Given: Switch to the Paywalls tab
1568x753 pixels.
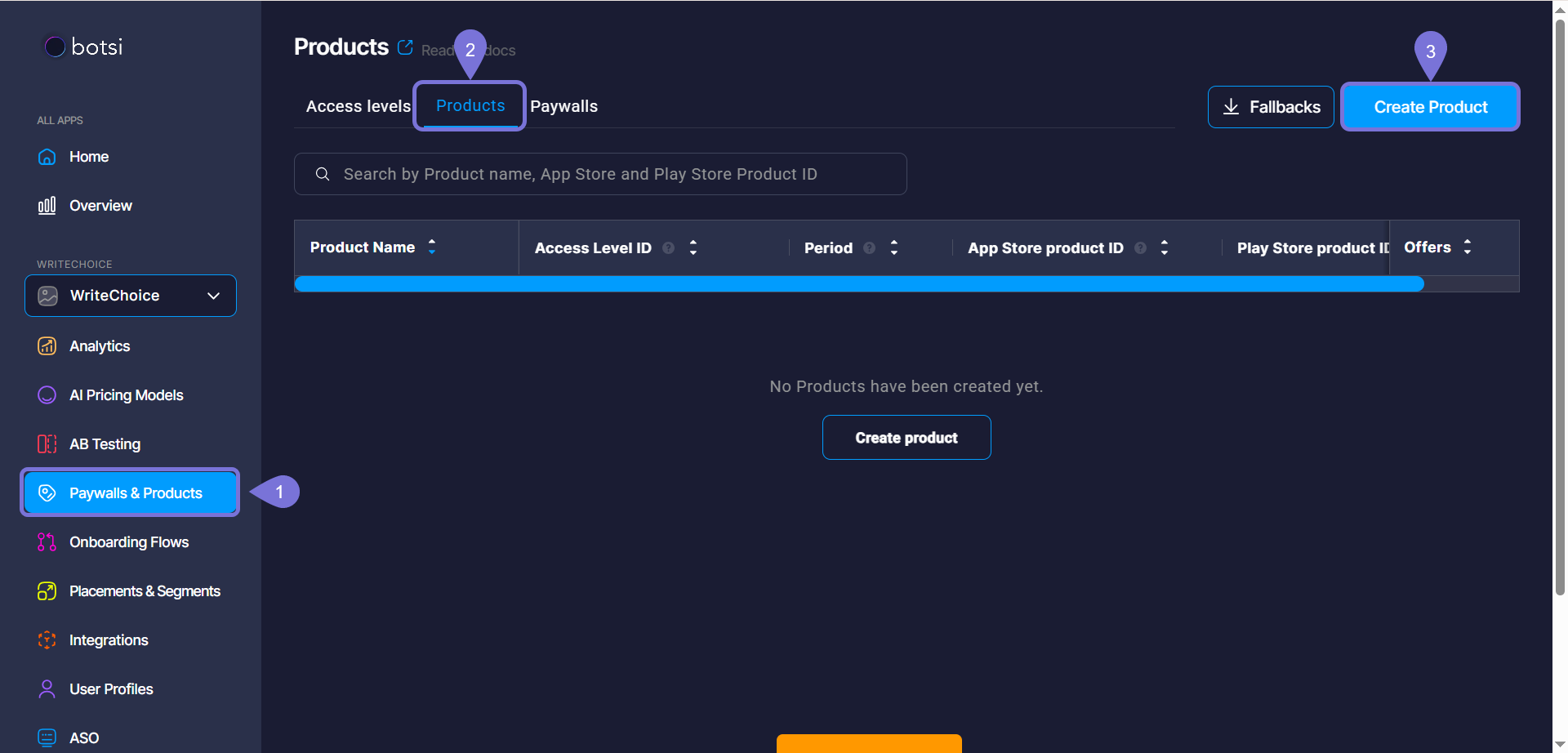Looking at the screenshot, I should pyautogui.click(x=563, y=106).
